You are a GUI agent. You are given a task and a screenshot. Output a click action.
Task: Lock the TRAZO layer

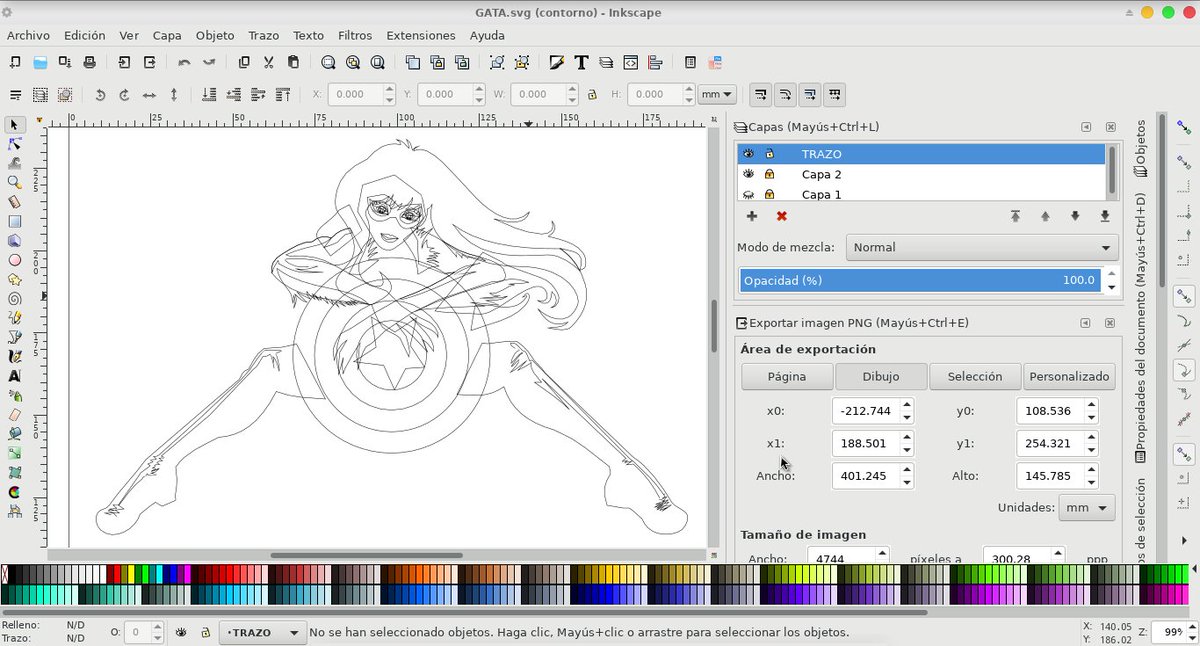pos(769,154)
